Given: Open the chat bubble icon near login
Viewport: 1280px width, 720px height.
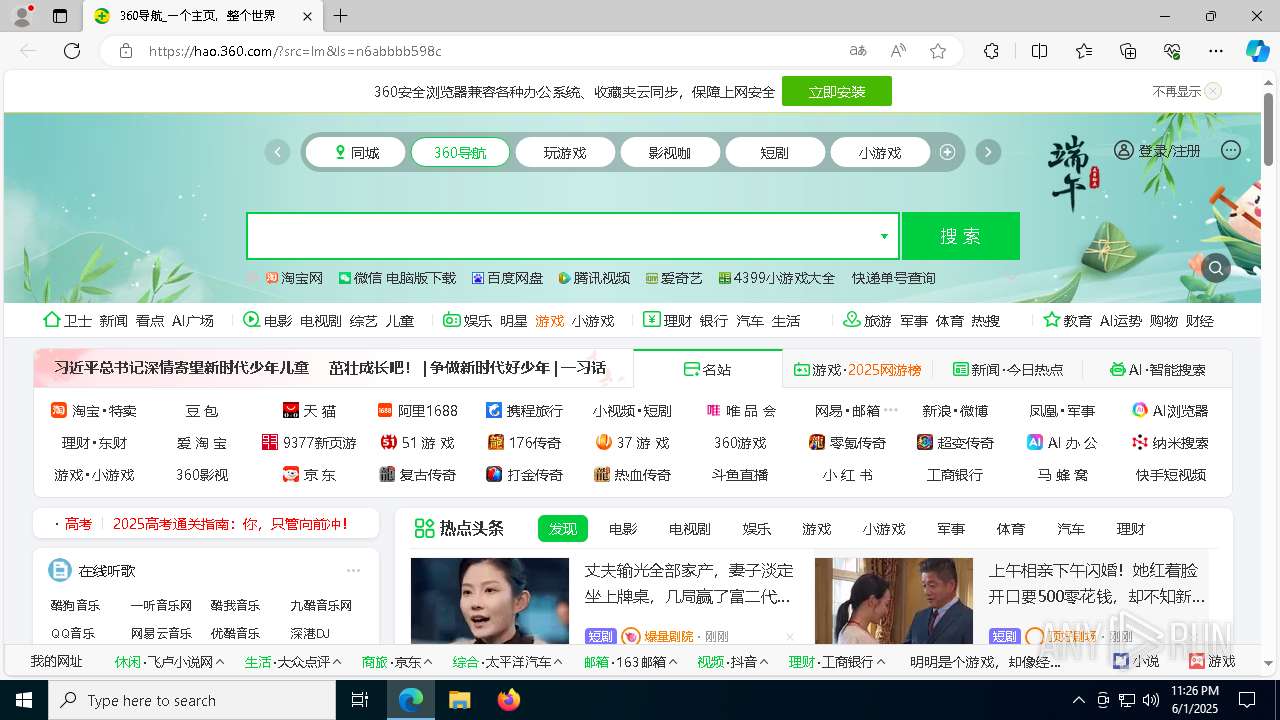Looking at the screenshot, I should coord(1231,150).
